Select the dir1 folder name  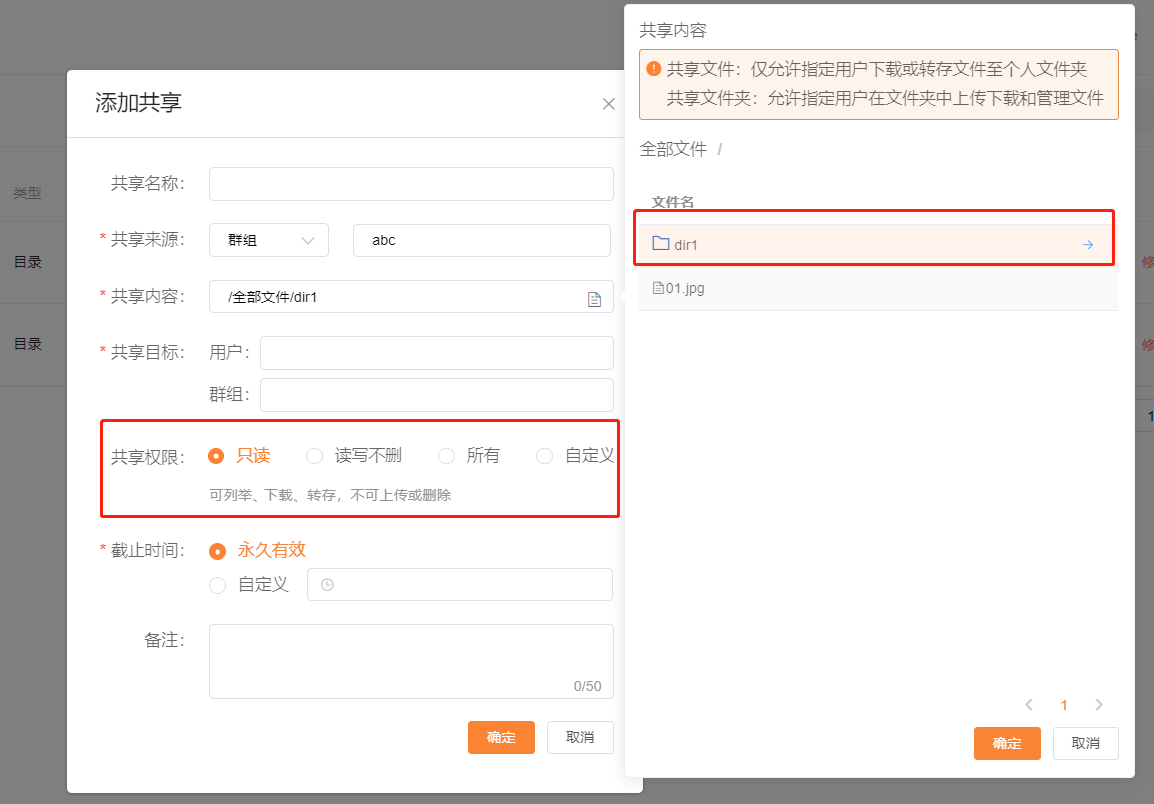point(686,245)
